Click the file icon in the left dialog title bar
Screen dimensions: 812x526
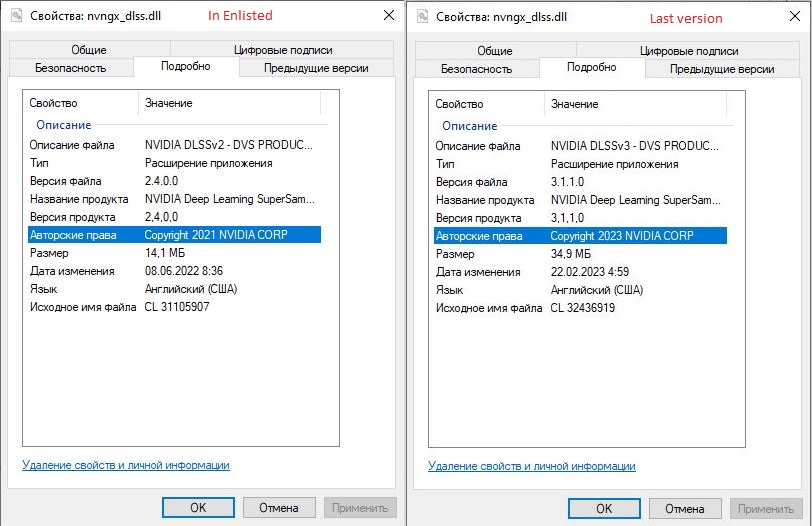(x=16, y=16)
